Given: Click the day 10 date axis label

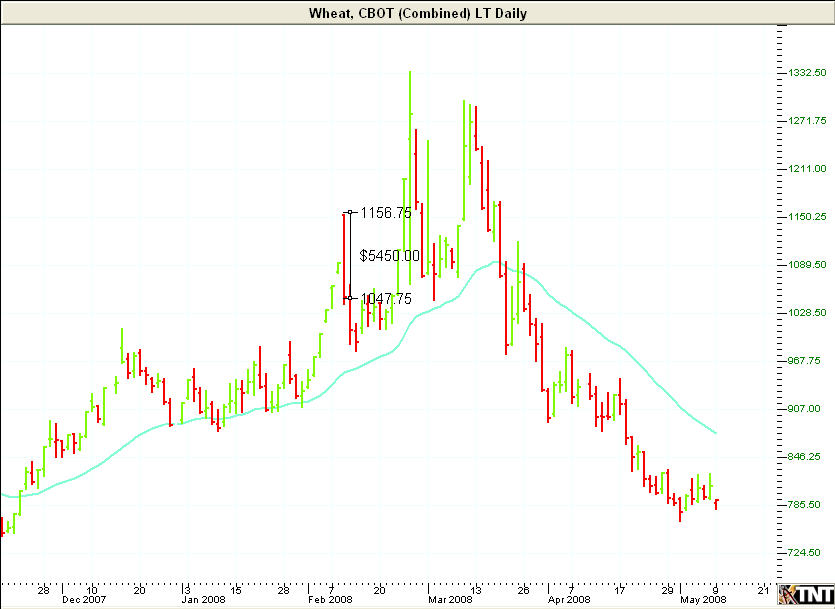Looking at the screenshot, I should click(x=92, y=590).
